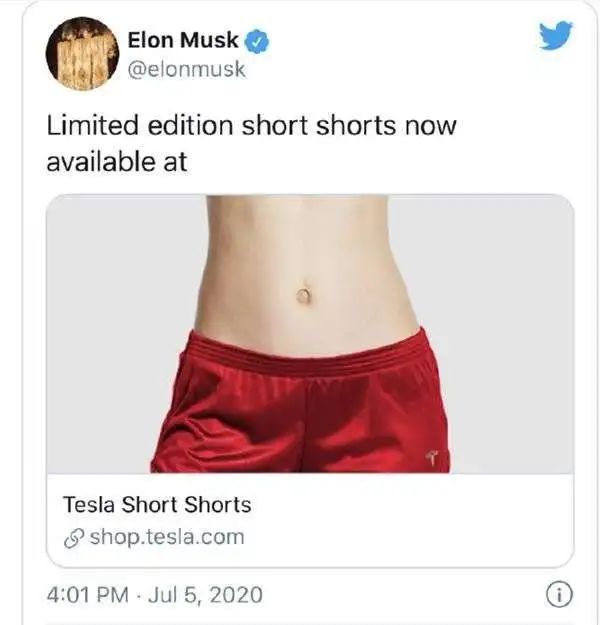This screenshot has height=625, width=600.
Task: Click the Tesla logo on the shorts
Action: [432, 457]
